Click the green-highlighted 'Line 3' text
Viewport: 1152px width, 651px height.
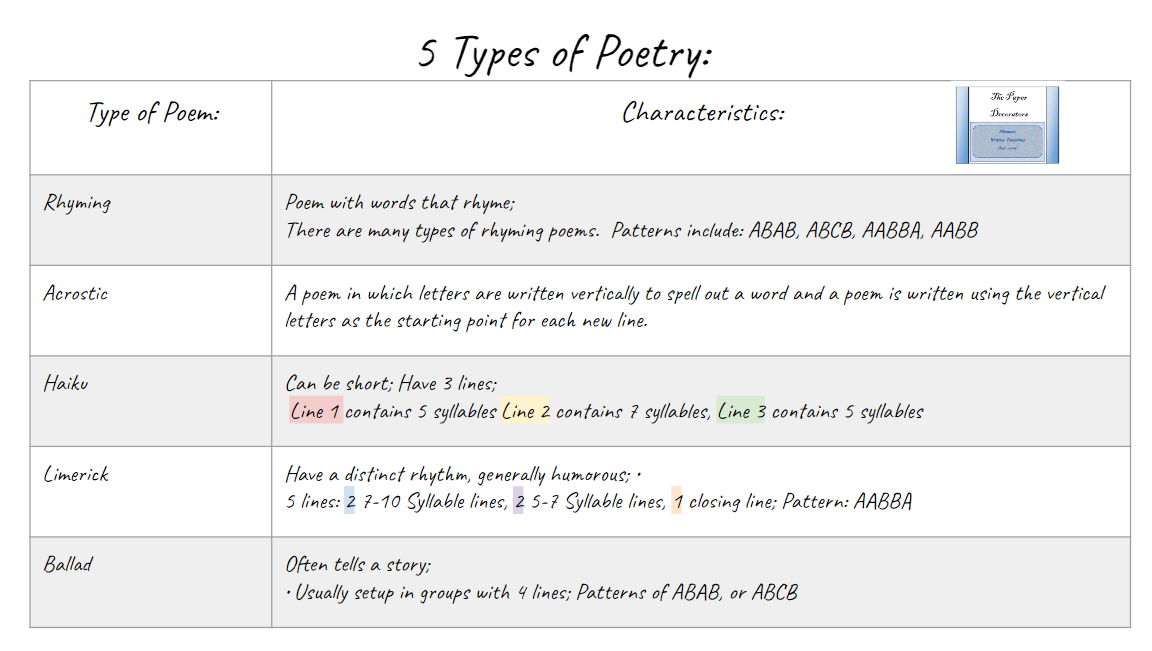pyautogui.click(x=741, y=411)
